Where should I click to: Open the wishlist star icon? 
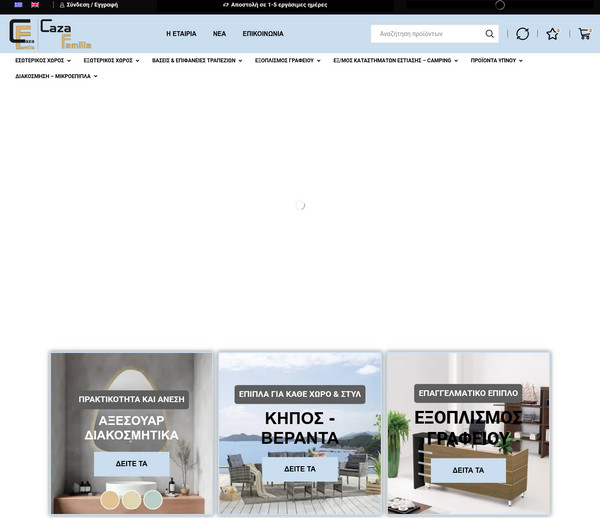[x=553, y=34]
